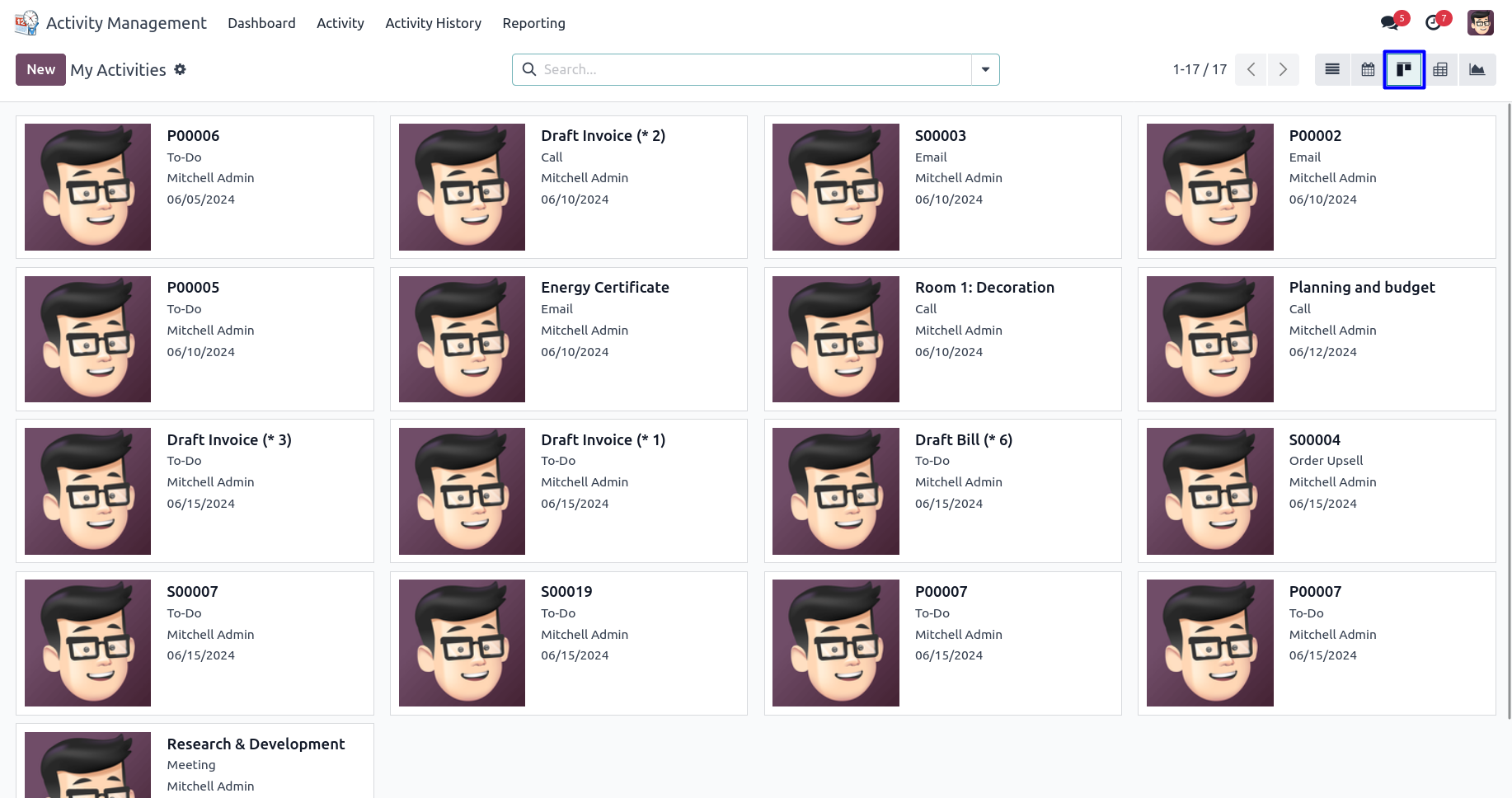The height and width of the screenshot is (798, 1512).
Task: Switch to calendar view
Action: [1368, 70]
